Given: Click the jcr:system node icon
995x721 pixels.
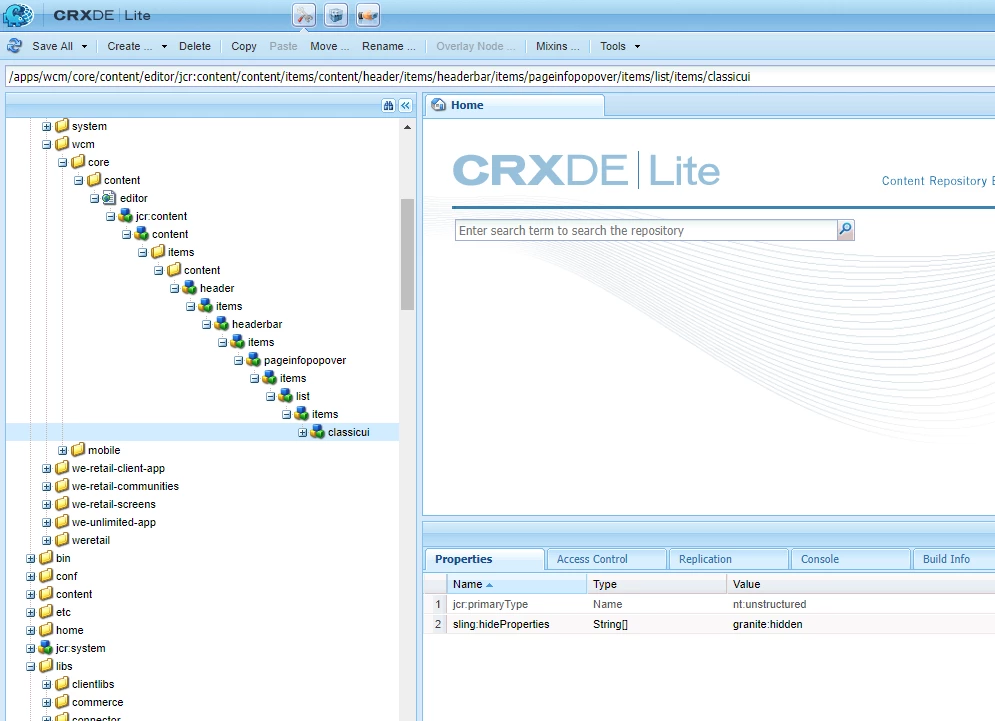Looking at the screenshot, I should pos(46,648).
